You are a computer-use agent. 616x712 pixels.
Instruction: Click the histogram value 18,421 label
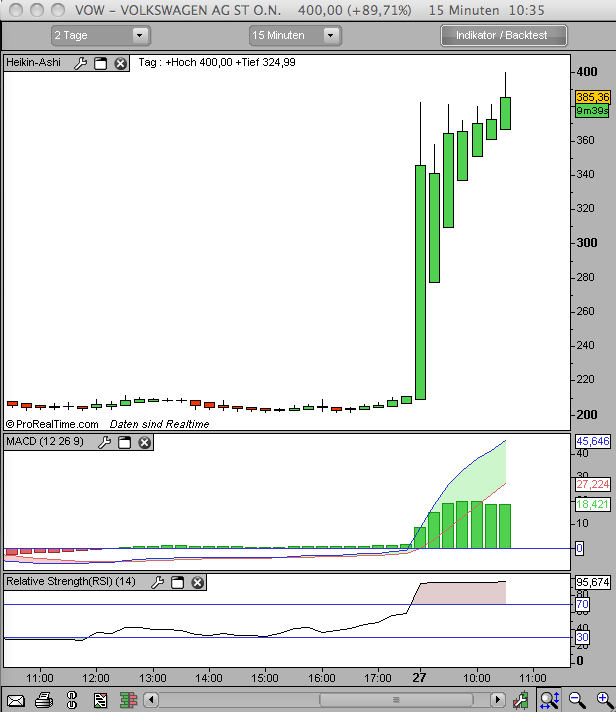592,504
